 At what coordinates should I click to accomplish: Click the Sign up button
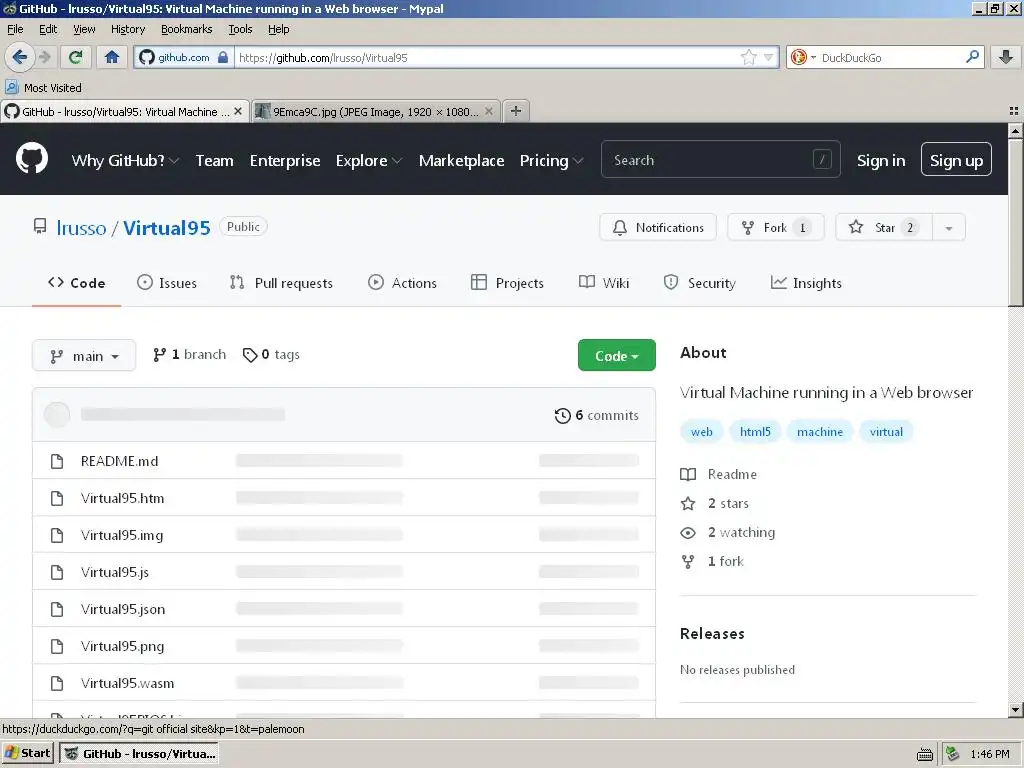956,160
